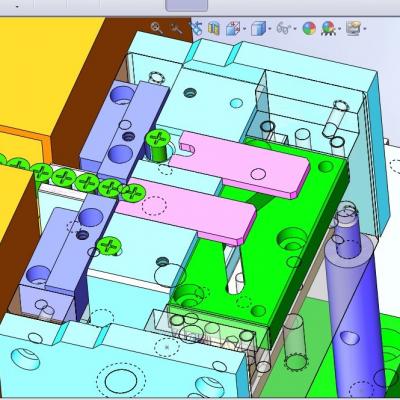Toggle the Hide/Show Items glasses icon
The width and height of the screenshot is (400, 400).
tap(283, 28)
